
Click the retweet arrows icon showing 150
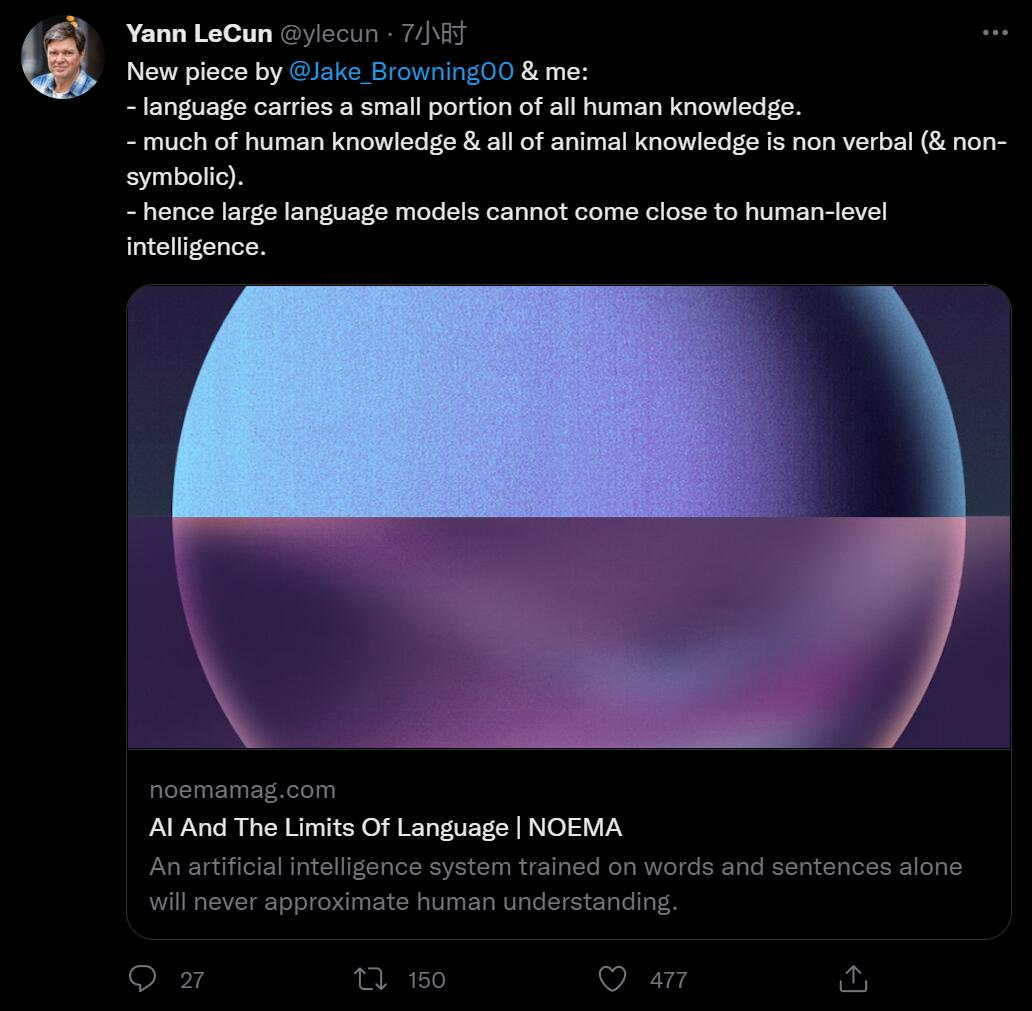(370, 979)
